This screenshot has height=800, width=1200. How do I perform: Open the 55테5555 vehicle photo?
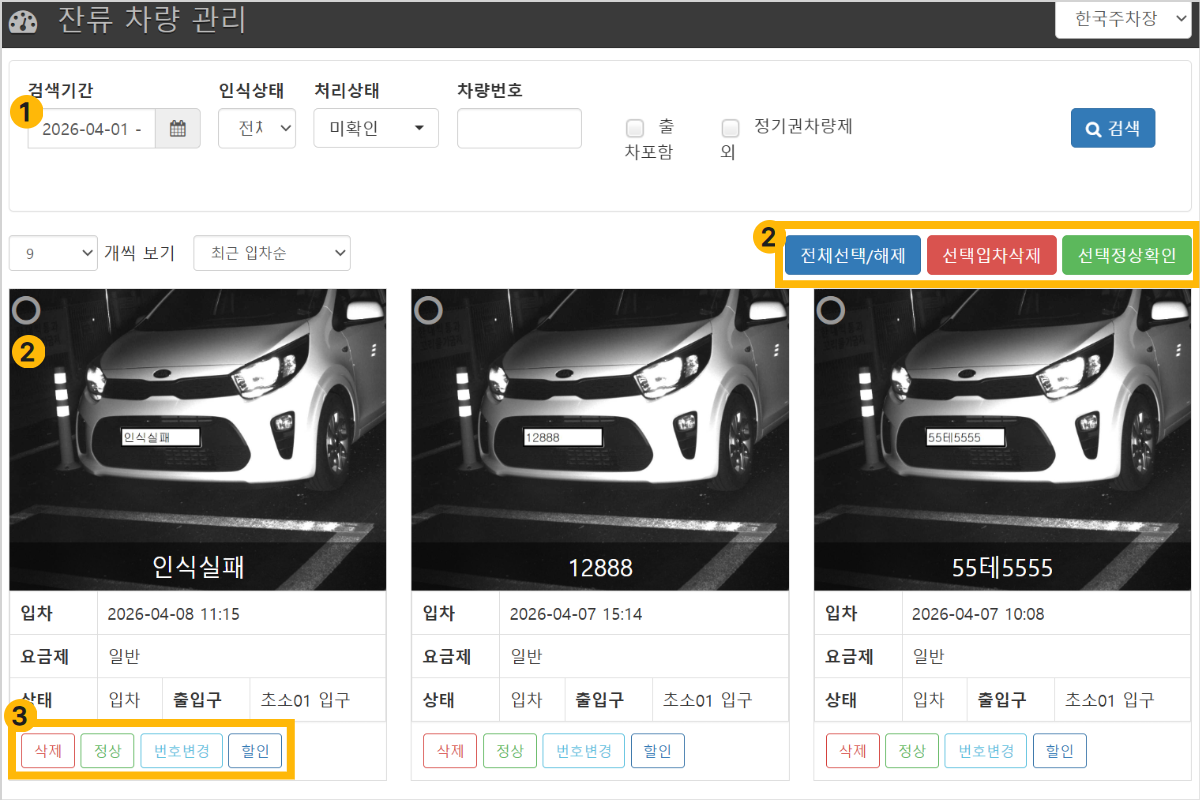coord(1002,440)
